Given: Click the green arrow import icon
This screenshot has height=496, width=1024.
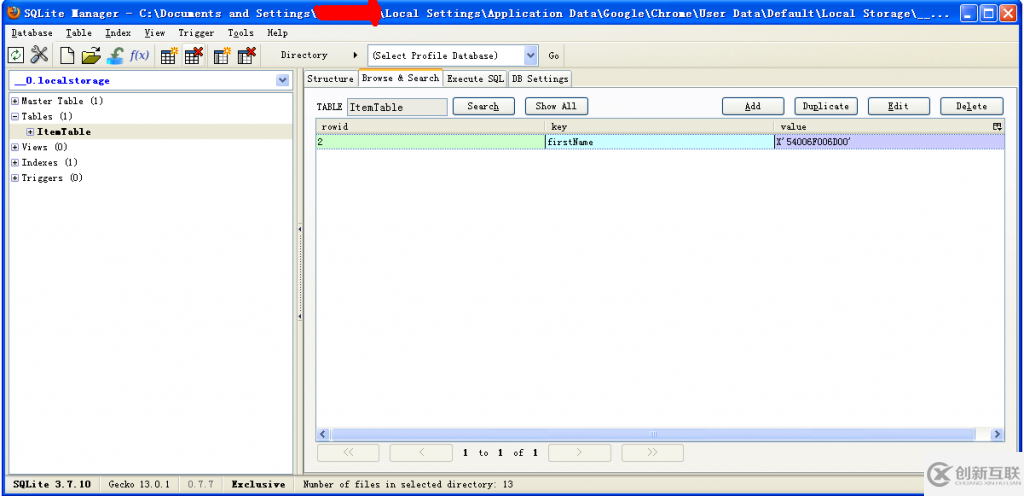Looking at the screenshot, I should coord(115,55).
